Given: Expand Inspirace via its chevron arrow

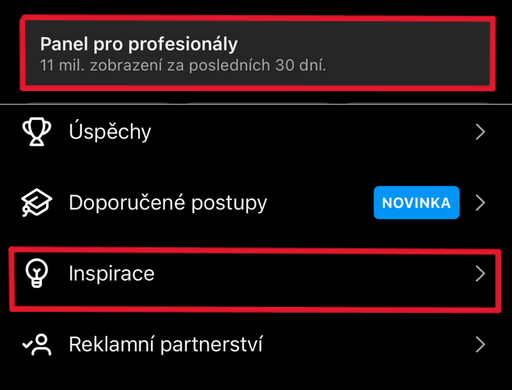Looking at the screenshot, I should coord(480,274).
